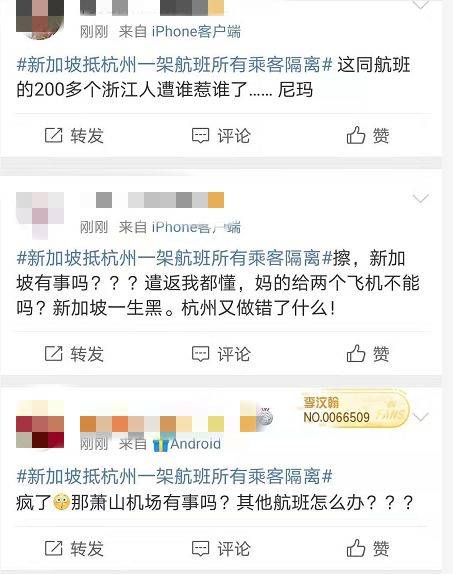The width and height of the screenshot is (453, 574).
Task: Tap 转发 label under first post
Action: (x=87, y=136)
